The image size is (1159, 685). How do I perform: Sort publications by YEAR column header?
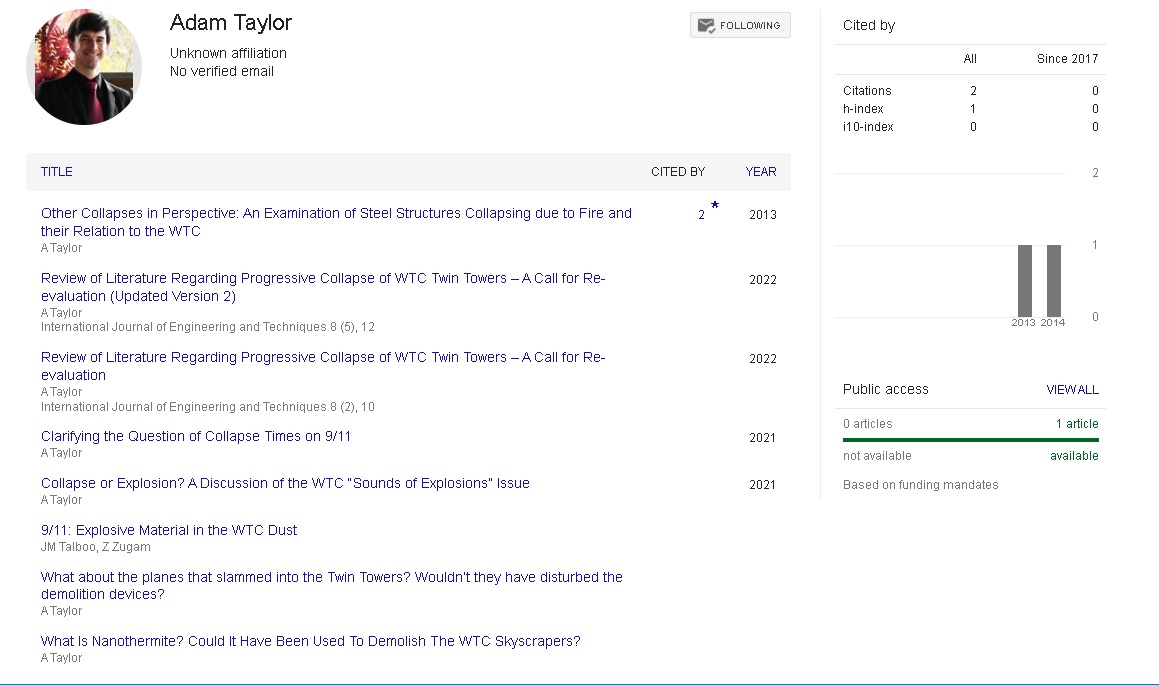point(761,171)
